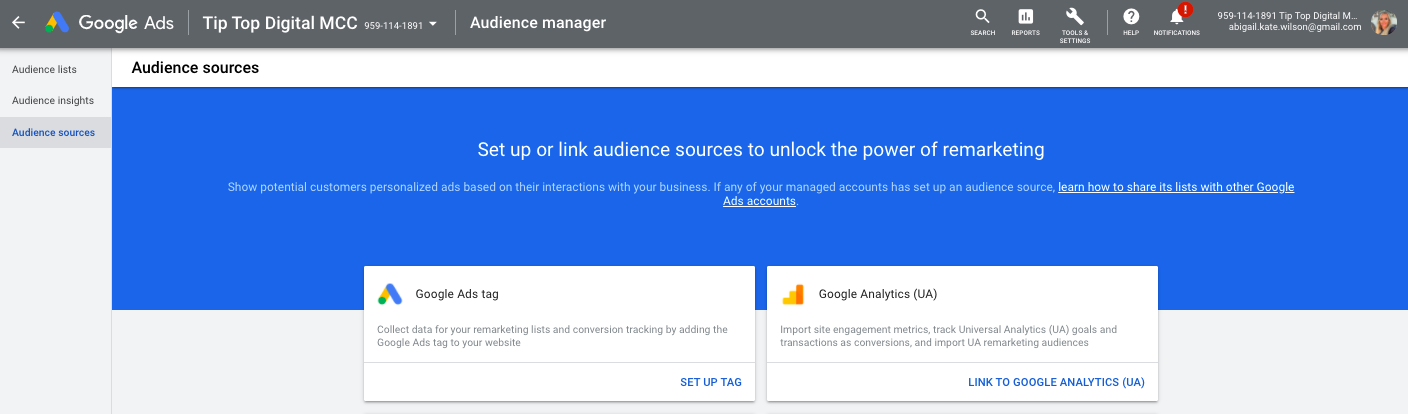Image resolution: width=1408 pixels, height=414 pixels.
Task: Open the Search tool icon
Action: click(982, 16)
